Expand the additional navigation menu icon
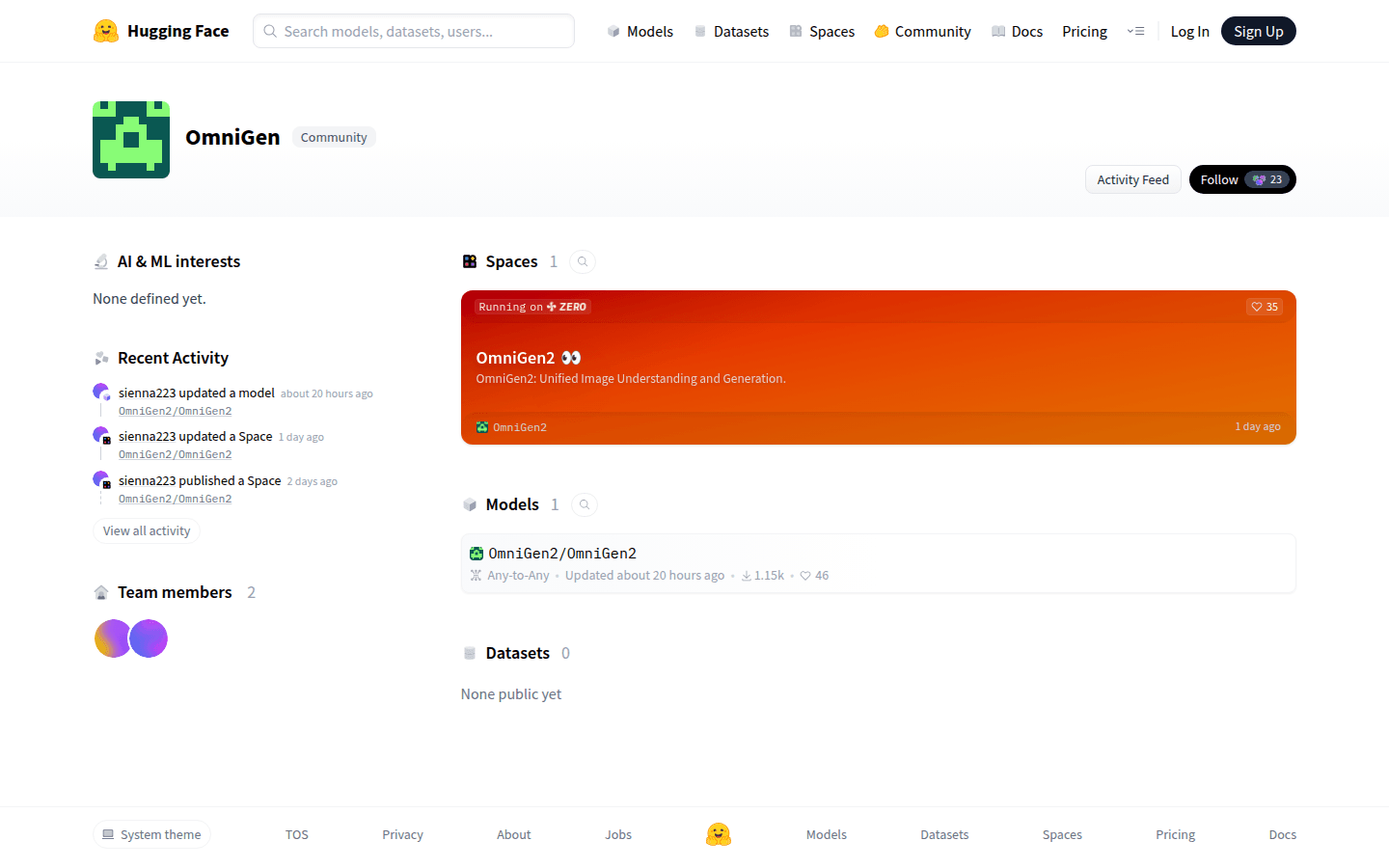Image resolution: width=1389 pixels, height=868 pixels. pos(1135,31)
